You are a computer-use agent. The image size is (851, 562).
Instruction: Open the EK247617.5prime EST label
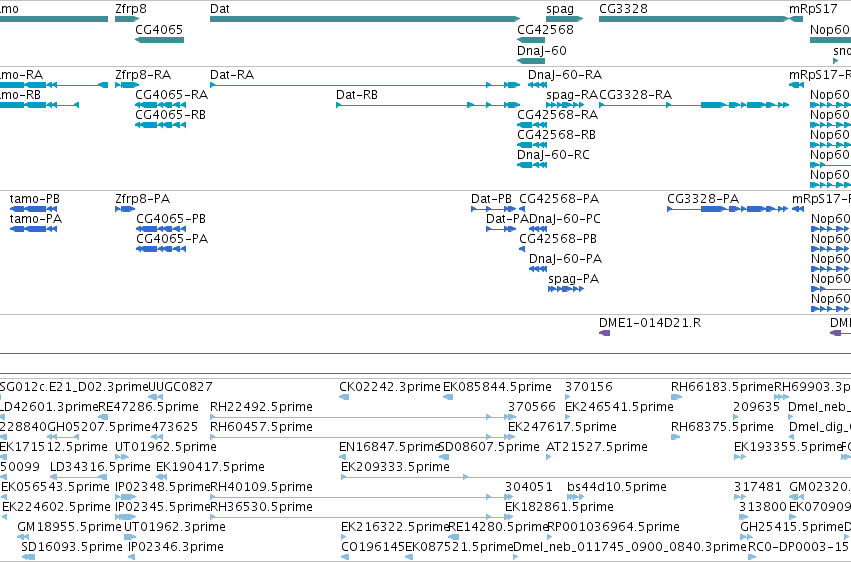[562, 427]
